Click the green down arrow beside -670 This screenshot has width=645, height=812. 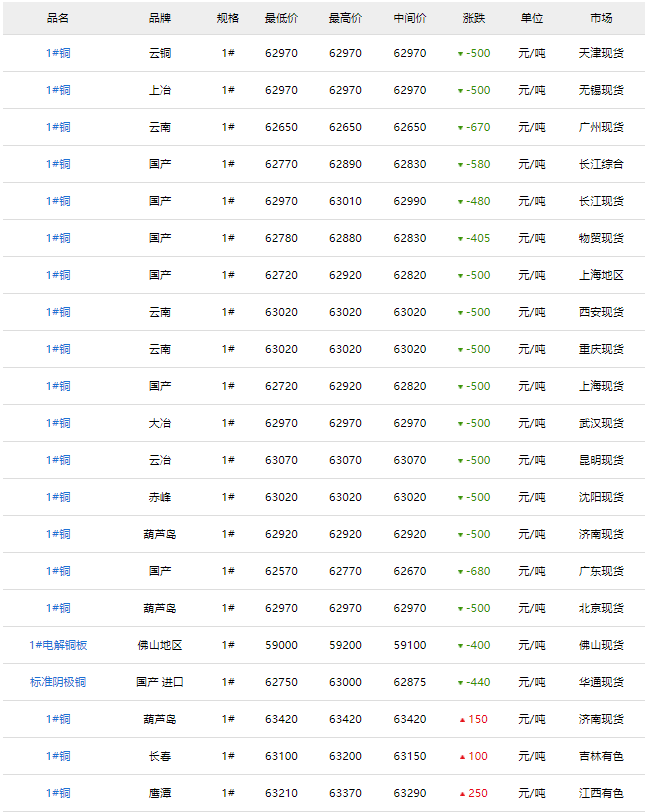[x=460, y=128]
